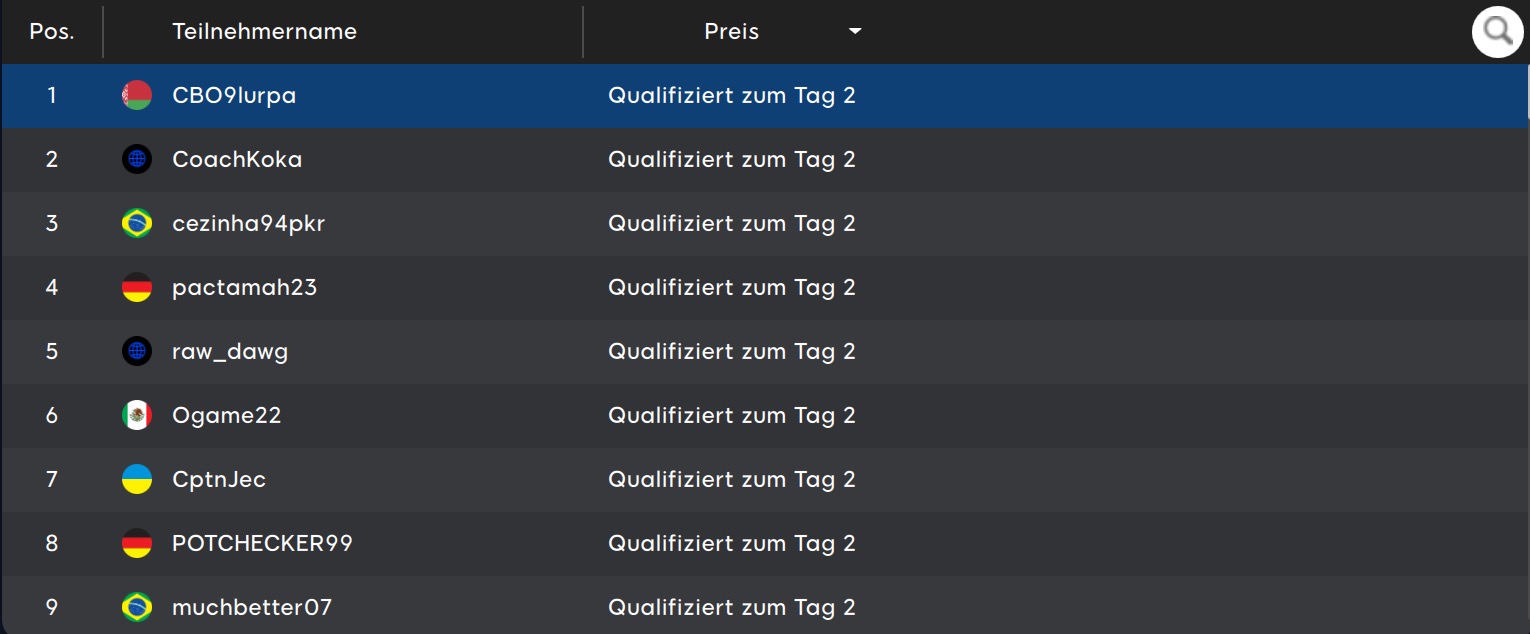The image size is (1530, 634).
Task: Click the globe icon beside raw_dawg
Action: (x=137, y=352)
